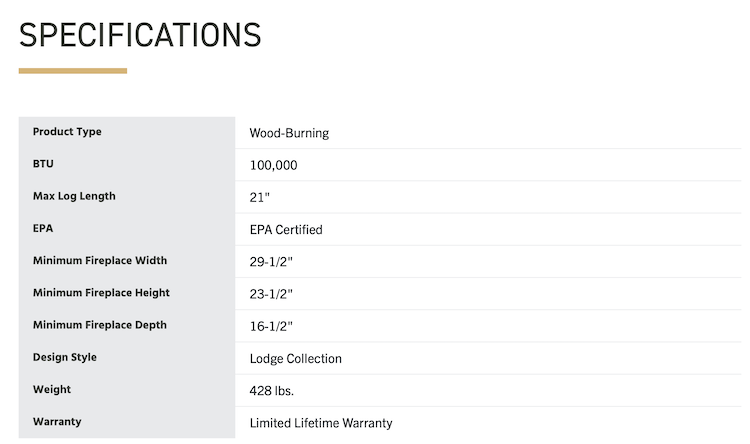750x444 pixels.
Task: Select the Design Style label
Action: pos(65,357)
